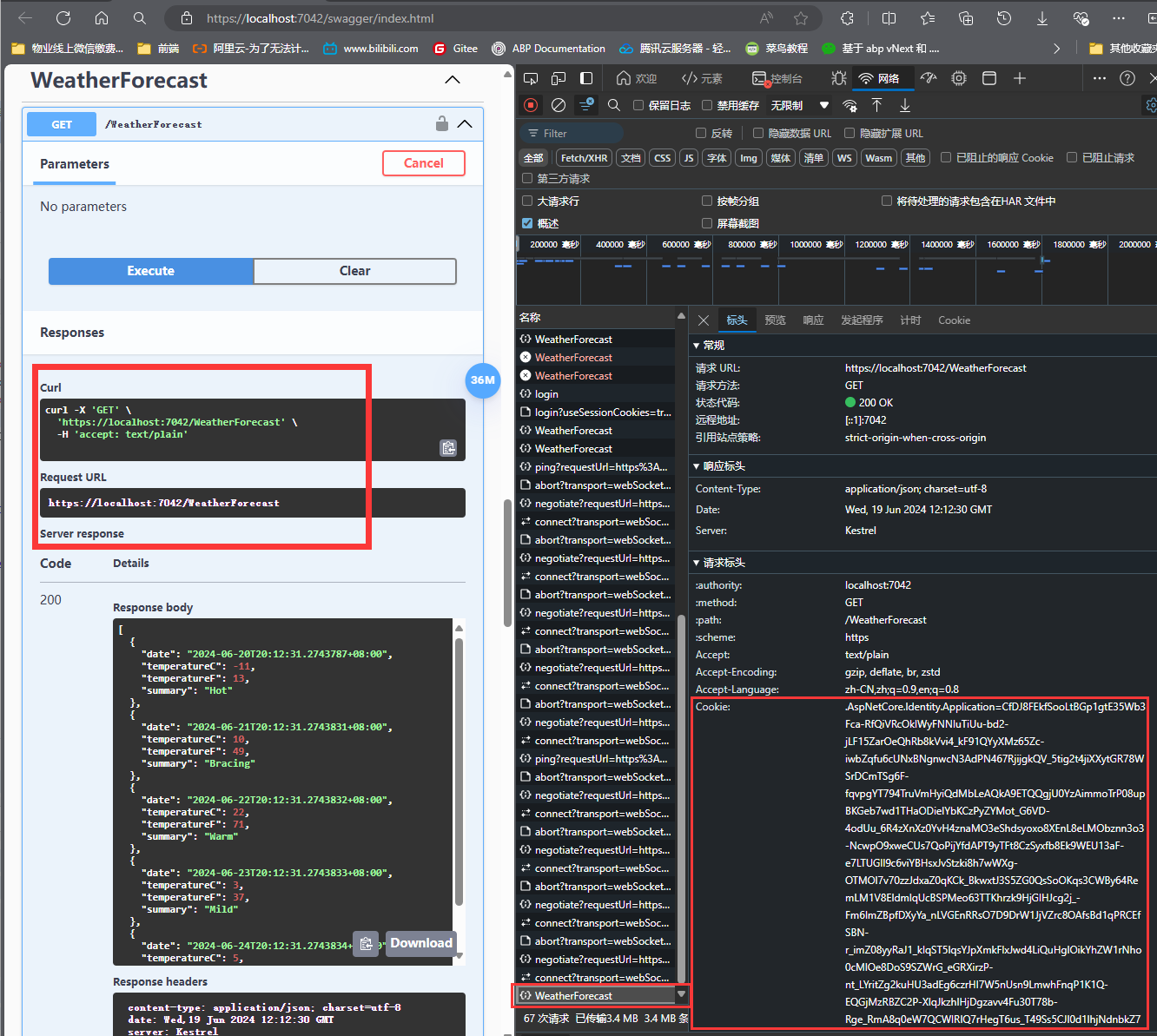Add page to favorites star icon
1157x1036 pixels.
(x=801, y=18)
